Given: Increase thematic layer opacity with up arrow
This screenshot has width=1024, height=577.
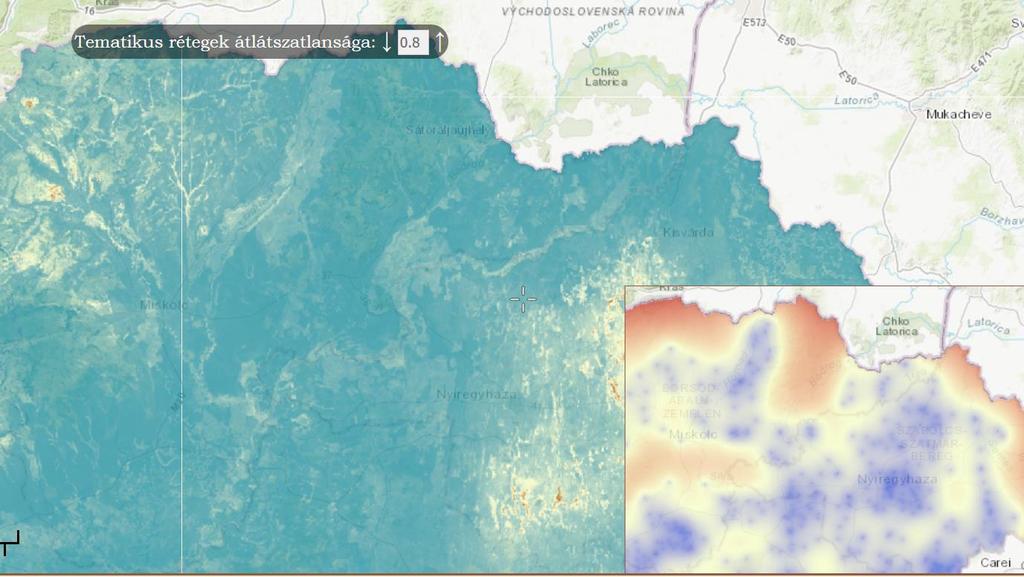Looking at the screenshot, I should point(440,42).
